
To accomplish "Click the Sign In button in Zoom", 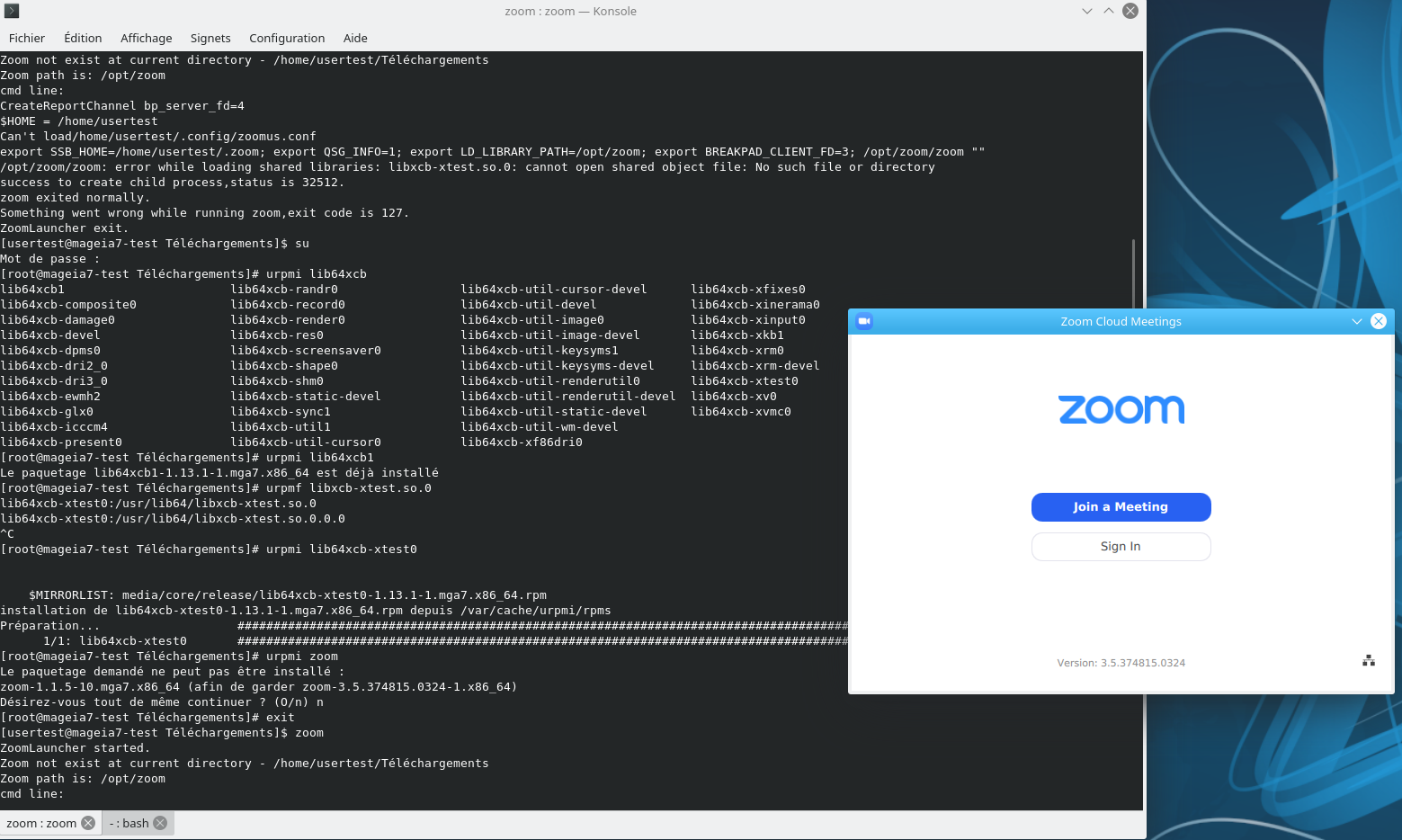I will tap(1121, 547).
